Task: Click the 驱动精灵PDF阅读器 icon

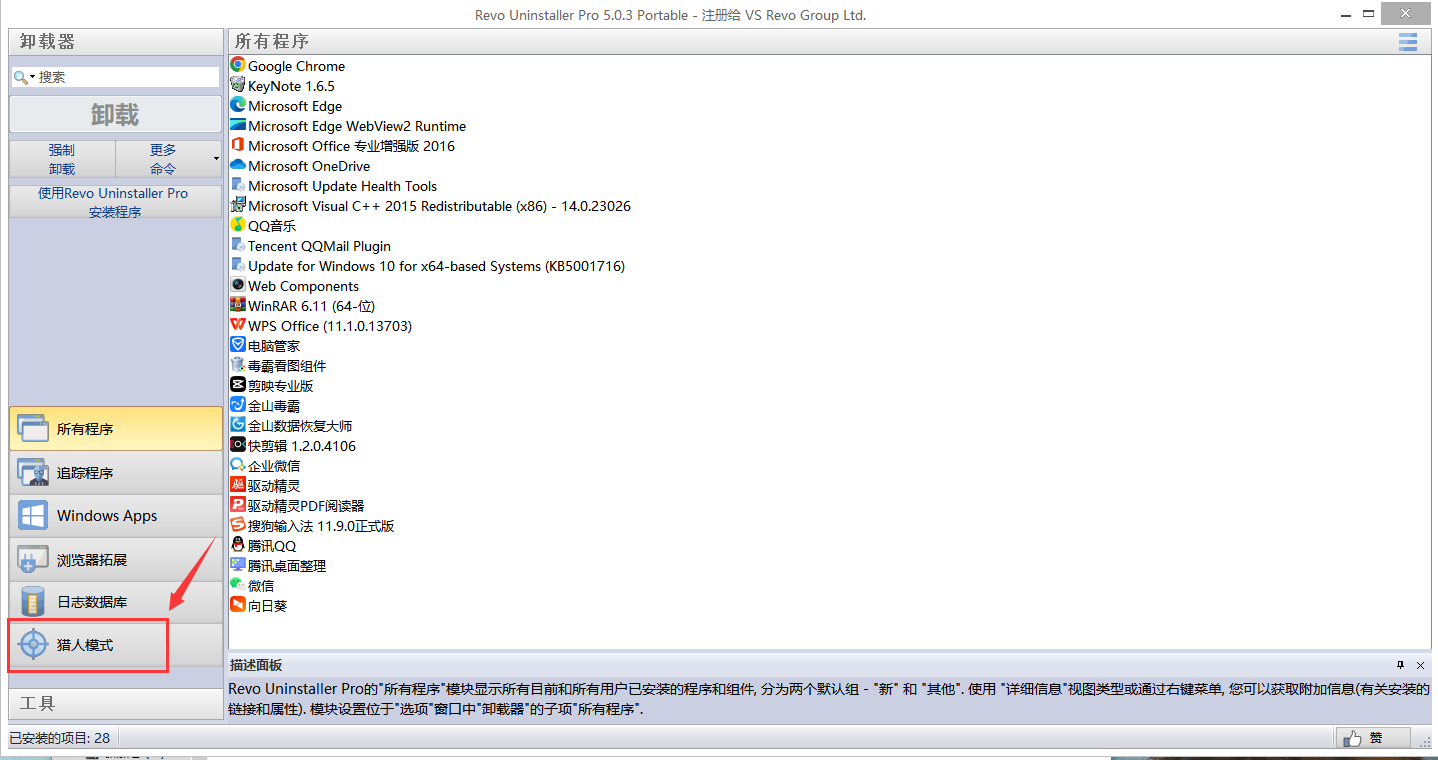Action: pos(238,505)
